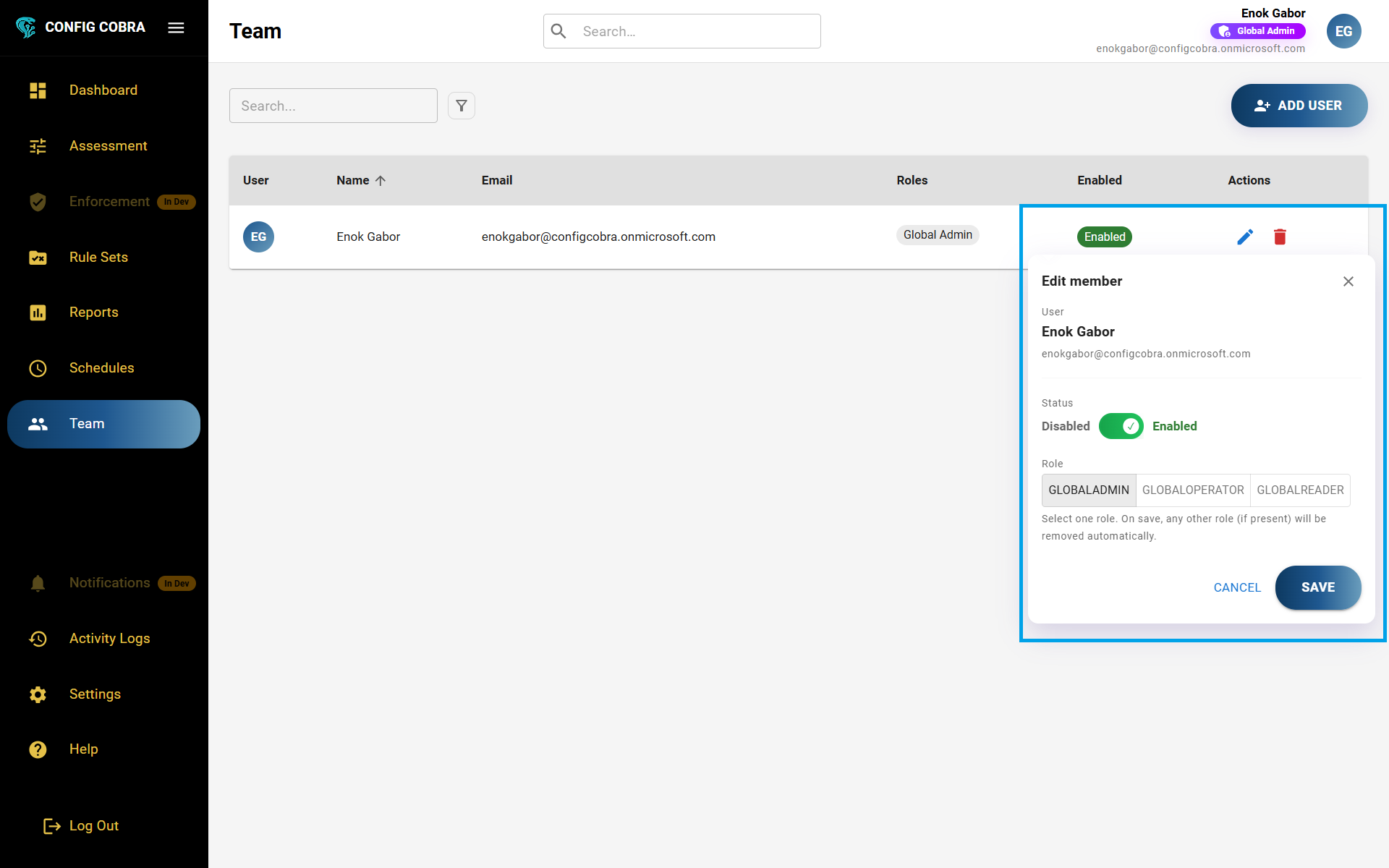The height and width of the screenshot is (868, 1389).
Task: Click the Enforcement shield icon
Action: [x=38, y=202]
